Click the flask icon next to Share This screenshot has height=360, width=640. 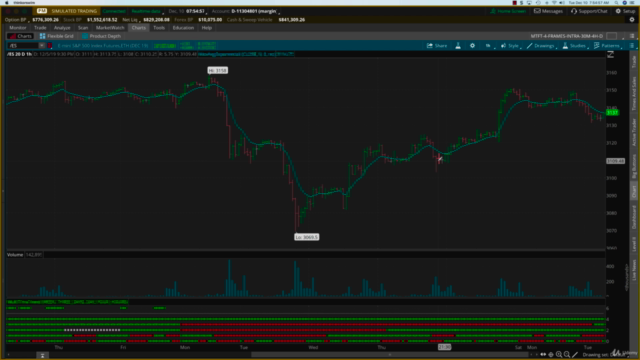click(x=458, y=46)
